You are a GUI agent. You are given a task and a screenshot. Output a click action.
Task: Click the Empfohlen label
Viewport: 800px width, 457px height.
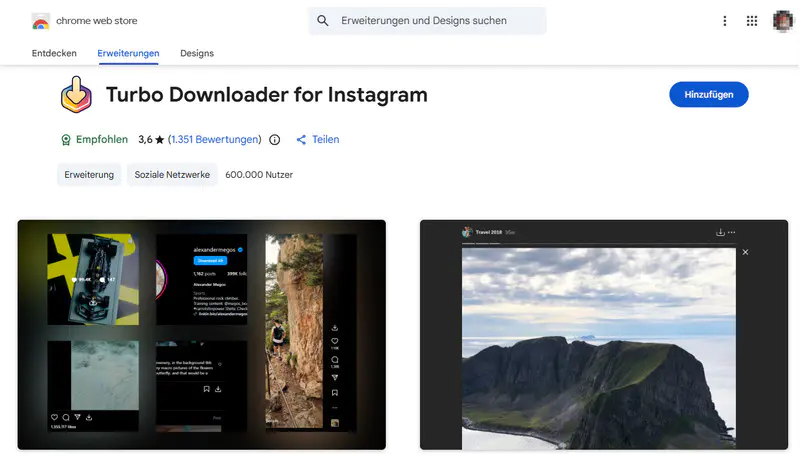[102, 140]
